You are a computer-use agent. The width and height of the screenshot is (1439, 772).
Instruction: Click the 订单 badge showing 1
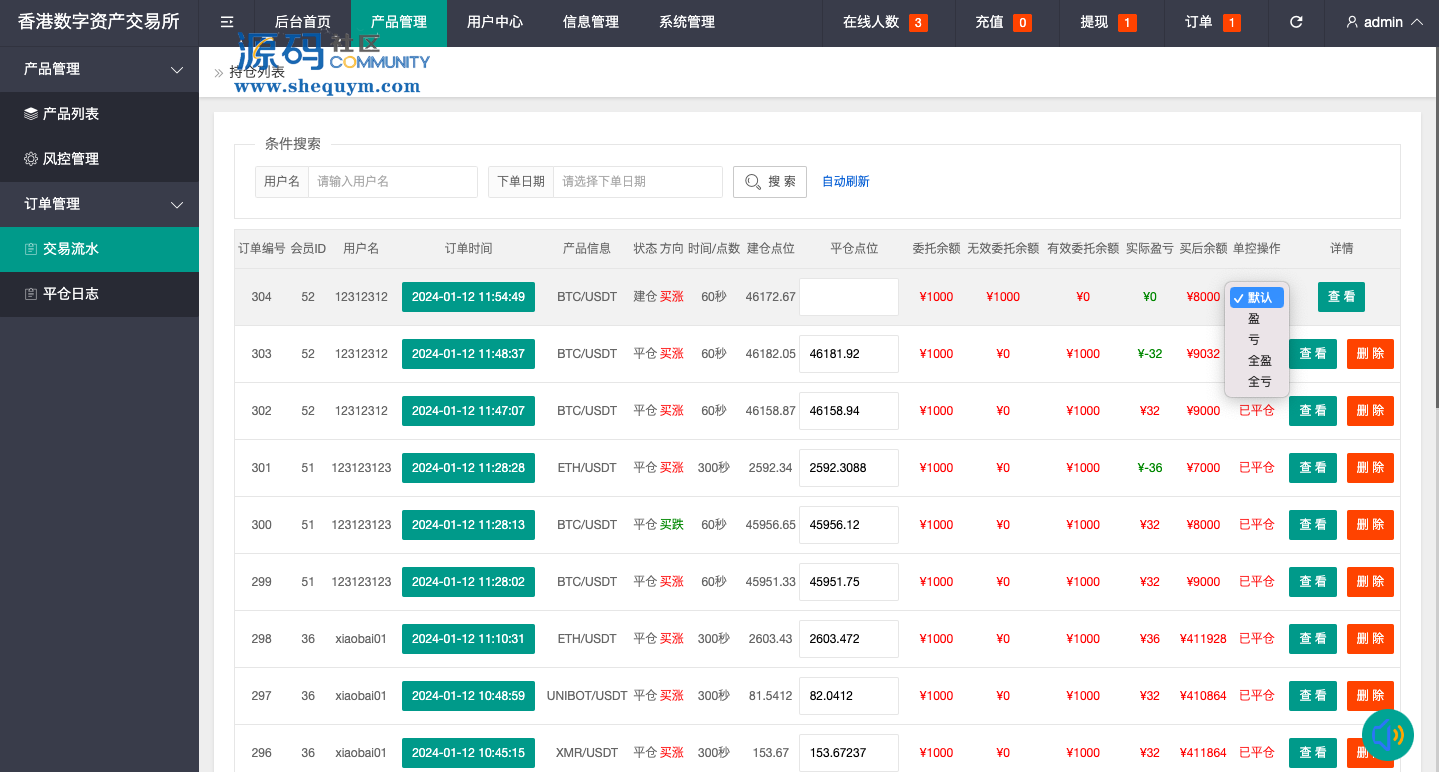coord(1231,22)
